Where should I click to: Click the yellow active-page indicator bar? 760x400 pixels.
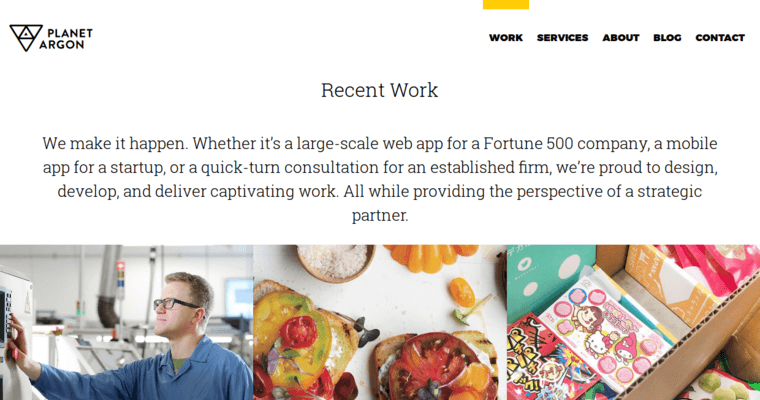506,4
